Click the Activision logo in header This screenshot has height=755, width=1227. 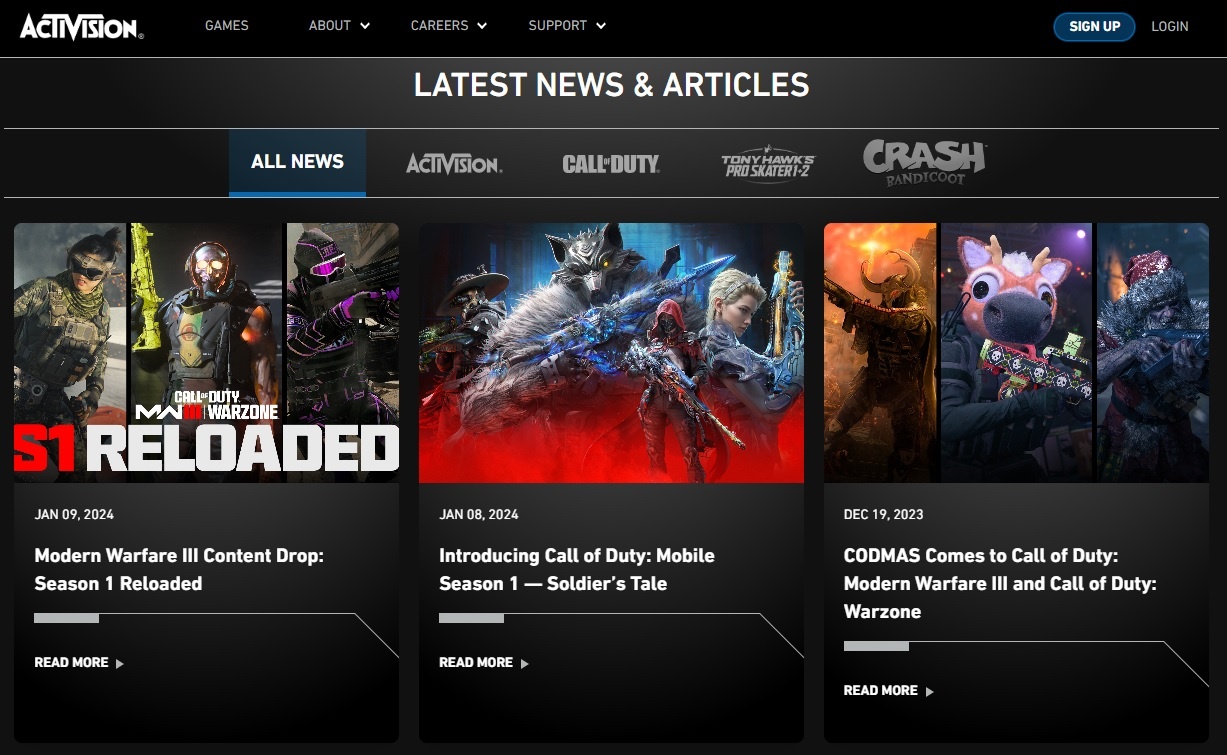[x=81, y=26]
